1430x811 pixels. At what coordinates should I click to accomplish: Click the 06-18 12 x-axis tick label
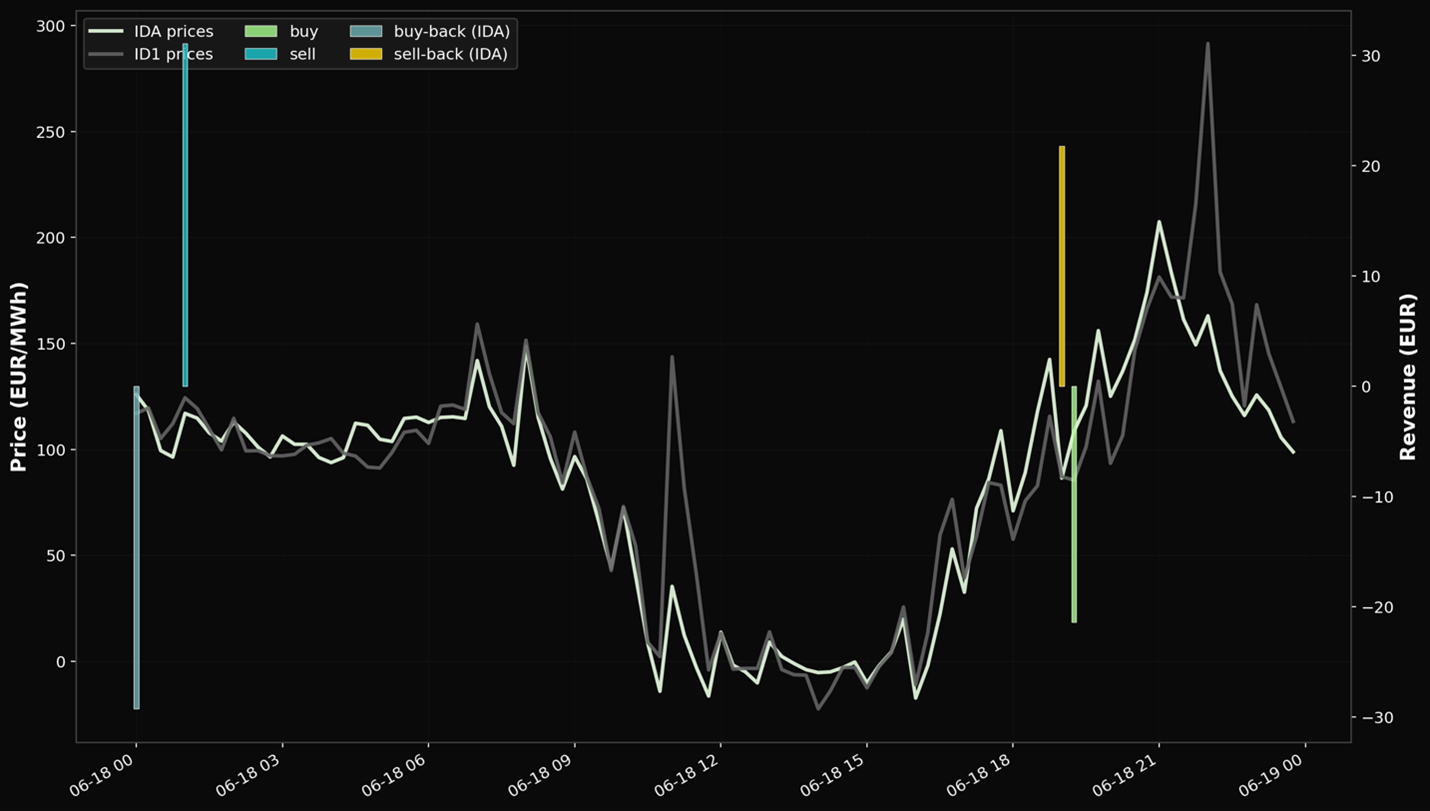tap(687, 777)
